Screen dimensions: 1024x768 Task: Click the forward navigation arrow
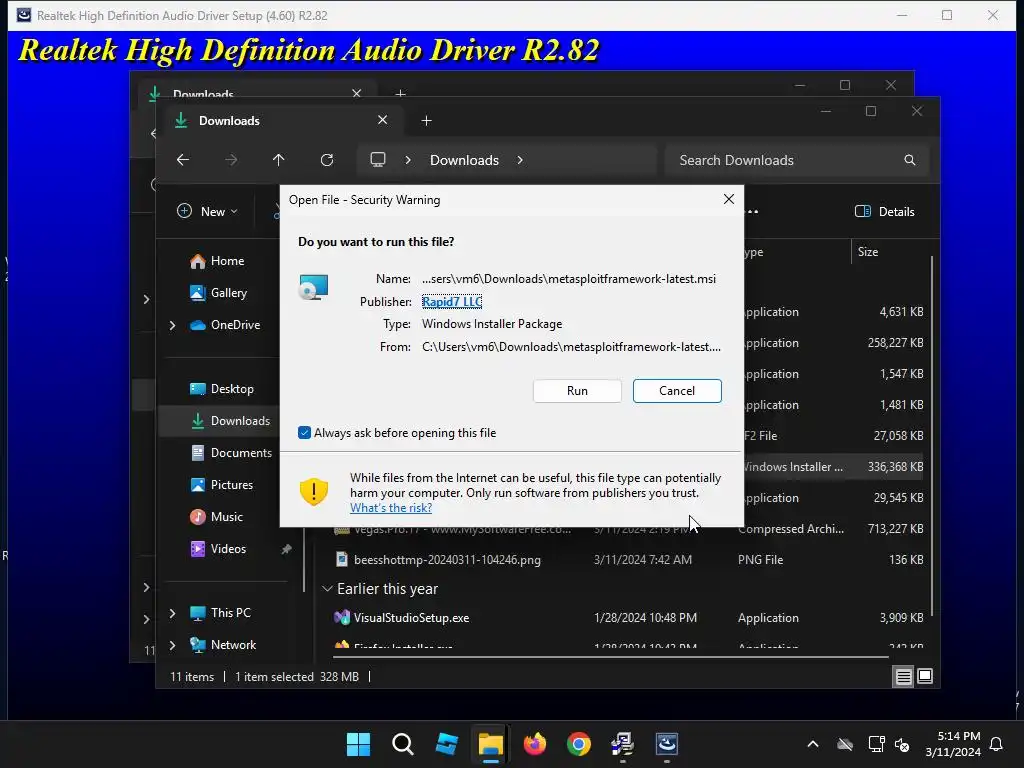pyautogui.click(x=231, y=160)
